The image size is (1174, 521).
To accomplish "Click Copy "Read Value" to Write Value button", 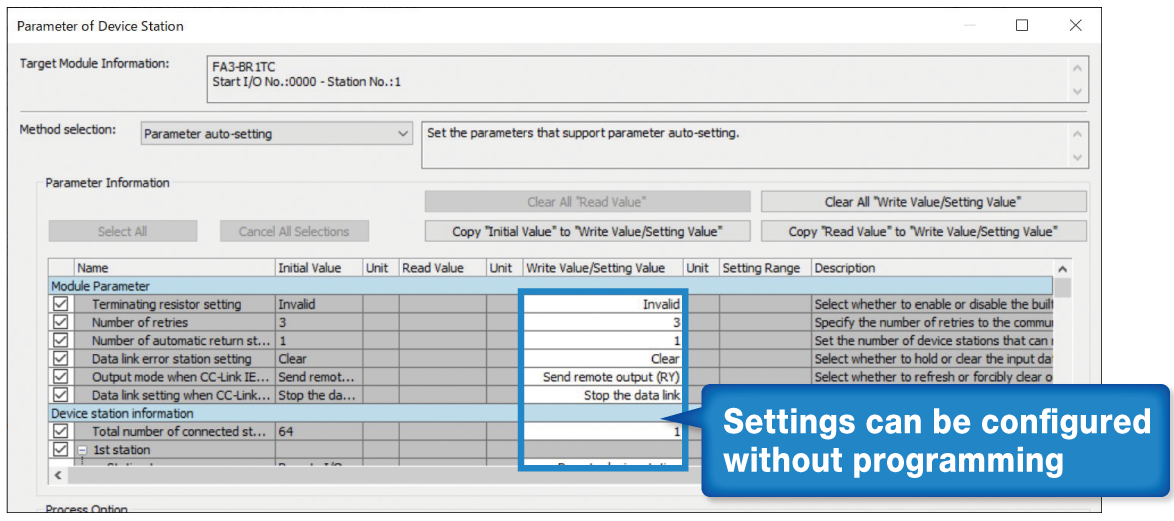I will point(923,231).
